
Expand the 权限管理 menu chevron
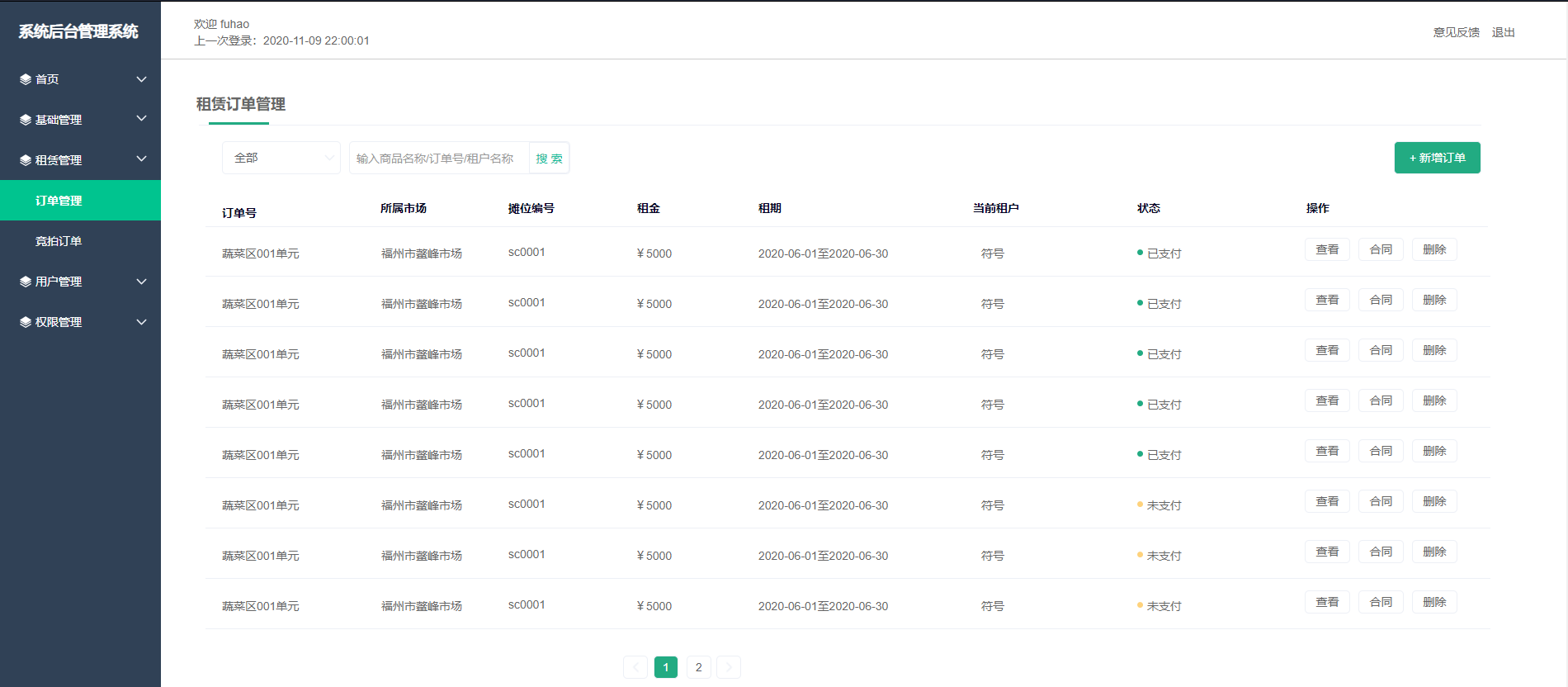tap(141, 322)
